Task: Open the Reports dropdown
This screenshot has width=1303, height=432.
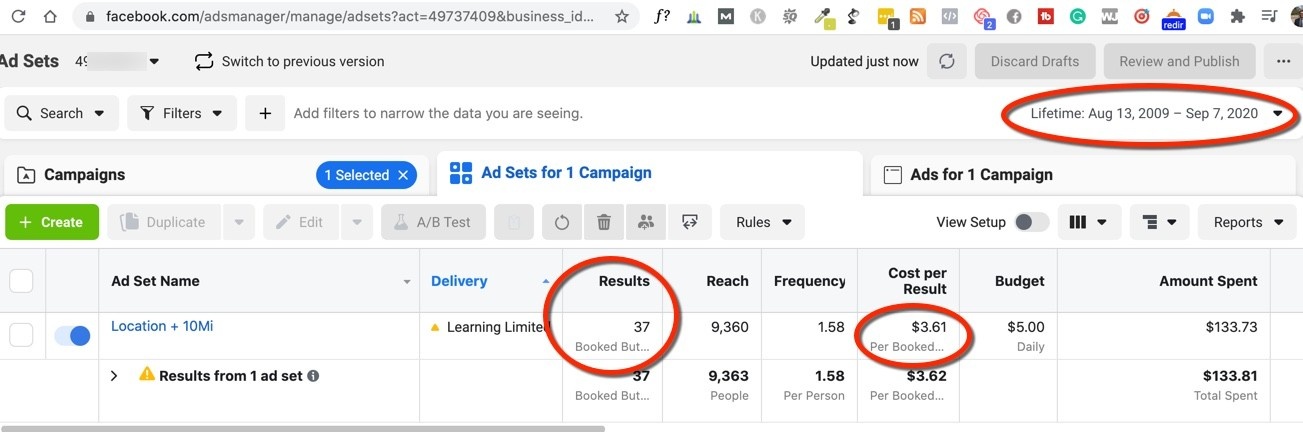Action: pos(1248,222)
